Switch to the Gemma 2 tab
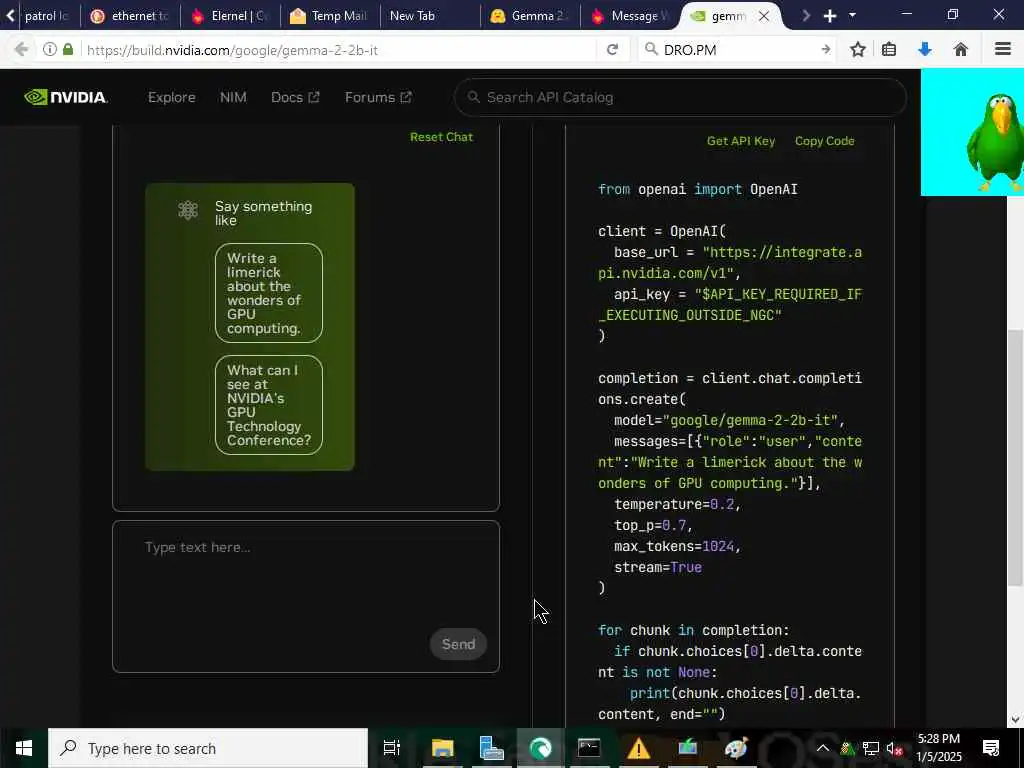1024x768 pixels. (x=530, y=16)
